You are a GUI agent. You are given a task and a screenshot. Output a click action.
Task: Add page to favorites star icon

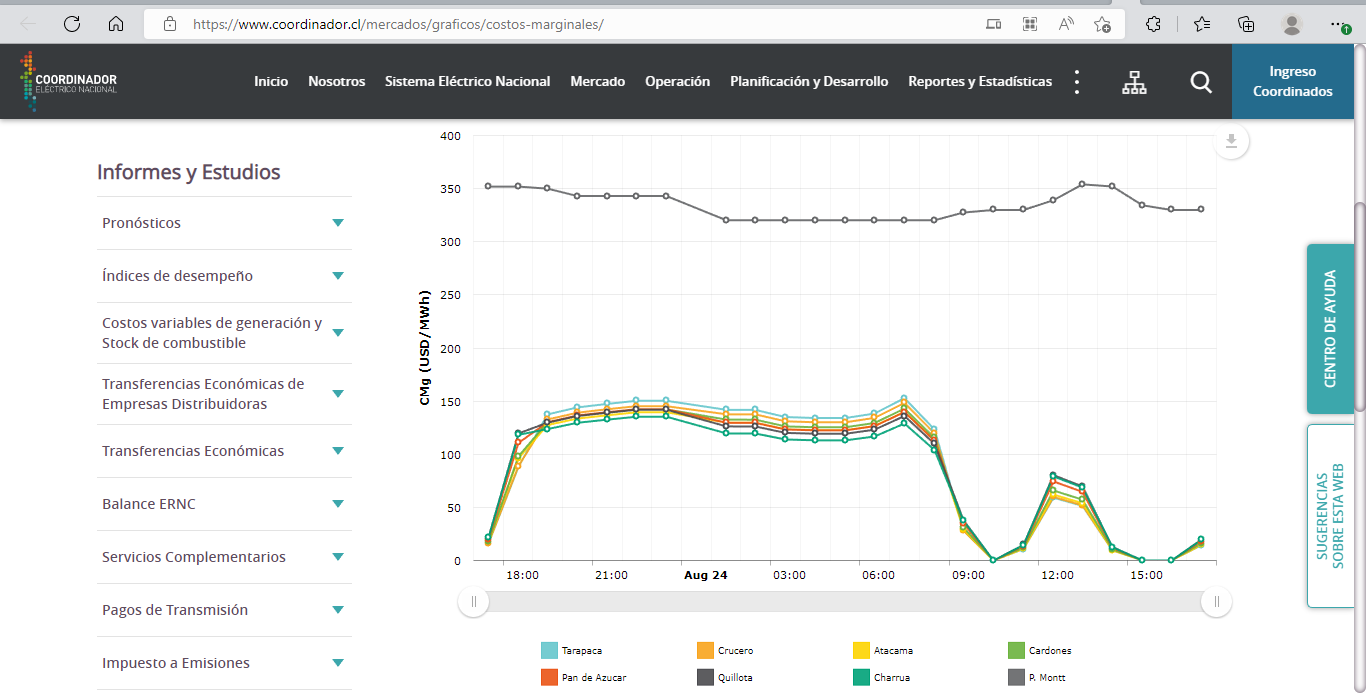(x=1102, y=24)
